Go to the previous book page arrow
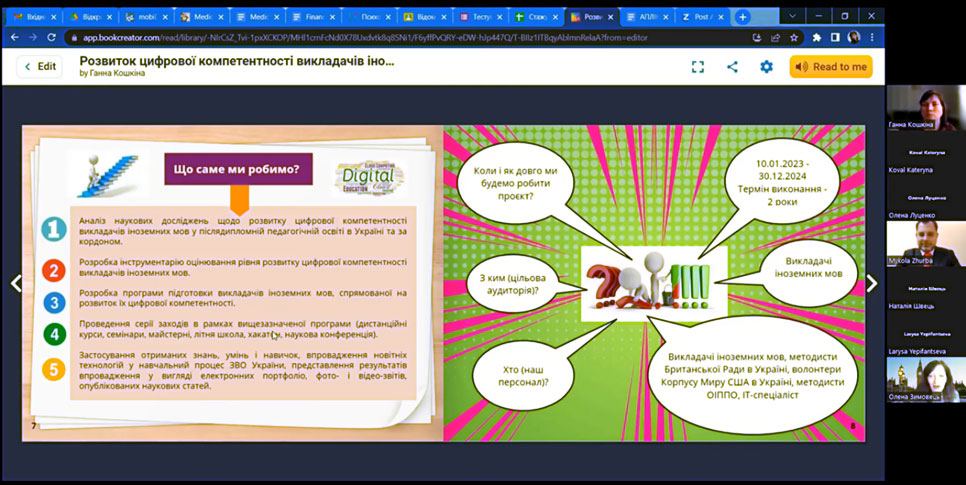The height and width of the screenshot is (485, 966). [x=15, y=283]
